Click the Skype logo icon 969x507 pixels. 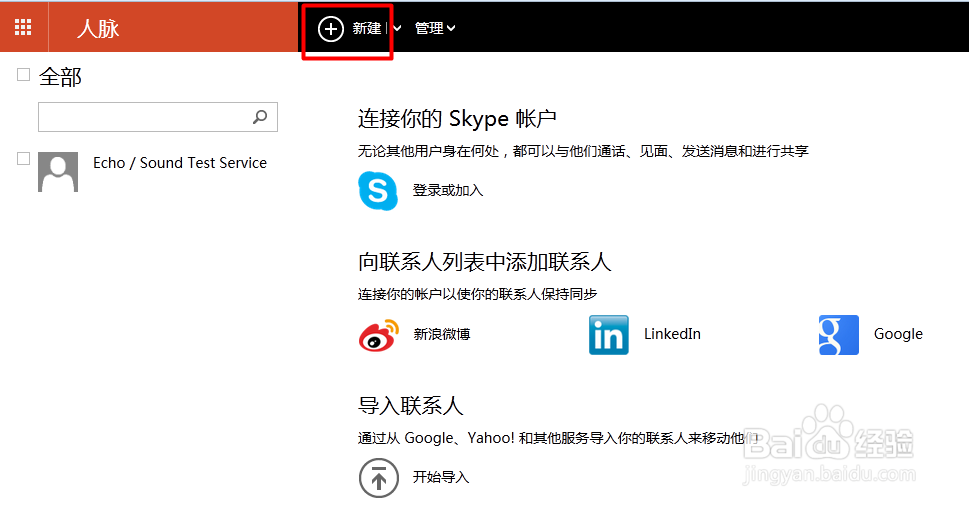pos(378,190)
